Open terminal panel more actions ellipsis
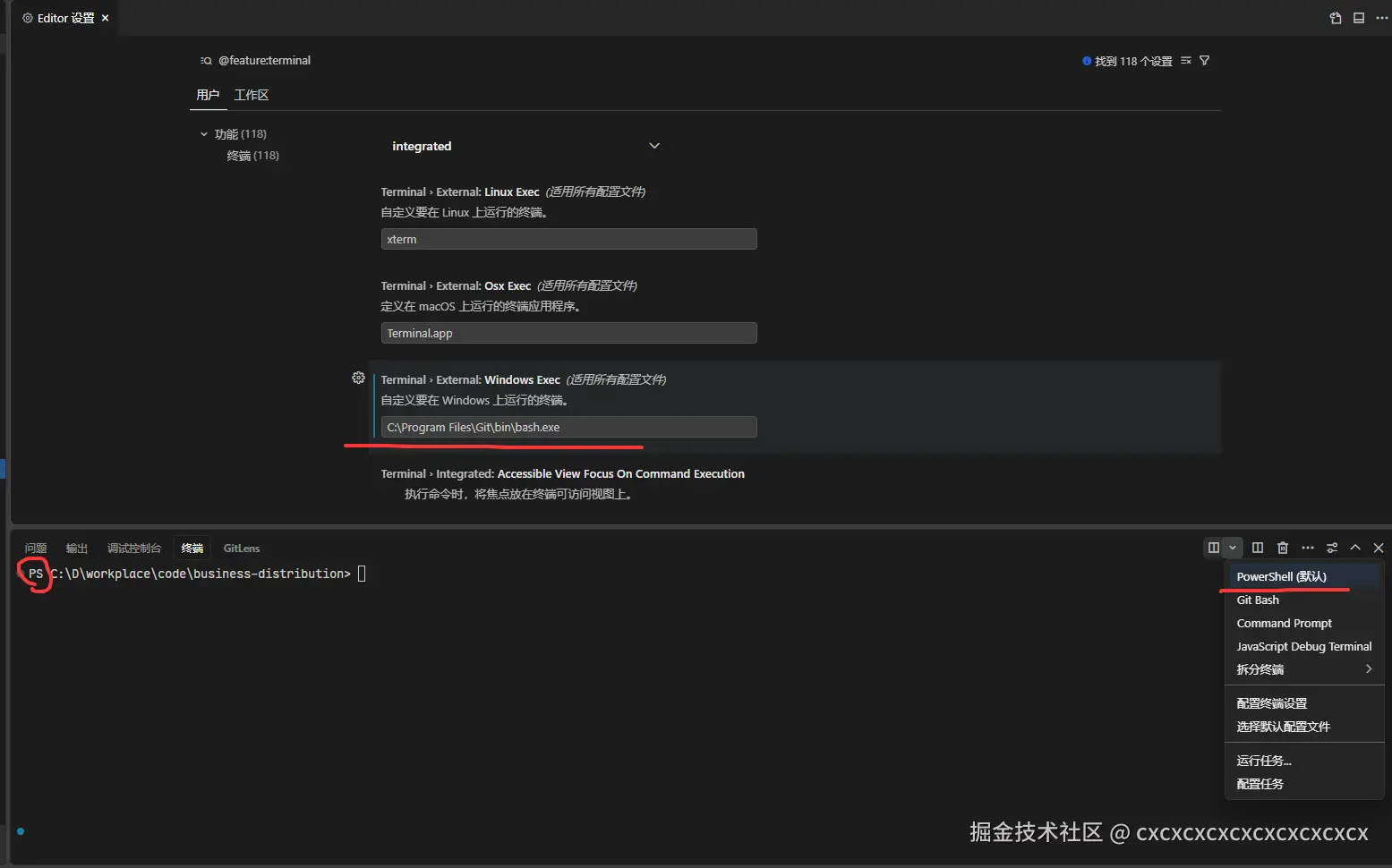Viewport: 1392px width, 868px height. click(1307, 548)
